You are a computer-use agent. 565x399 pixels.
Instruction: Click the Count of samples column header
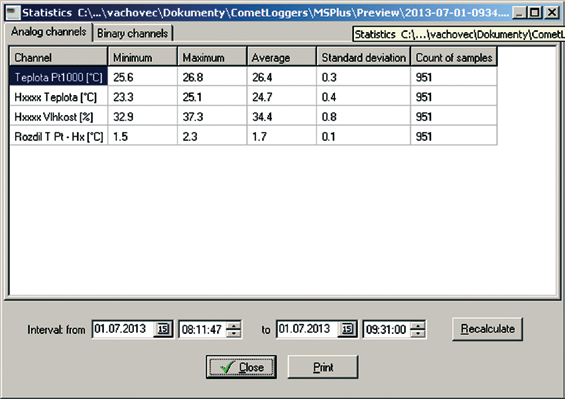click(454, 57)
